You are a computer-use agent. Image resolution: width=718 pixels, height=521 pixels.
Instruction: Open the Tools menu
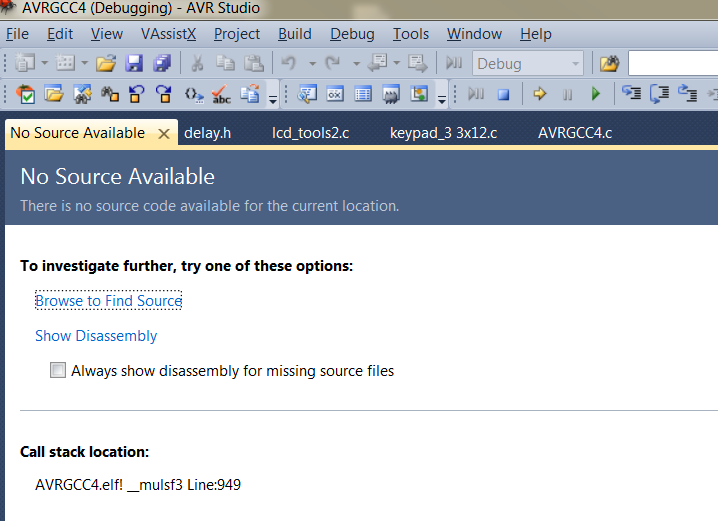(411, 34)
